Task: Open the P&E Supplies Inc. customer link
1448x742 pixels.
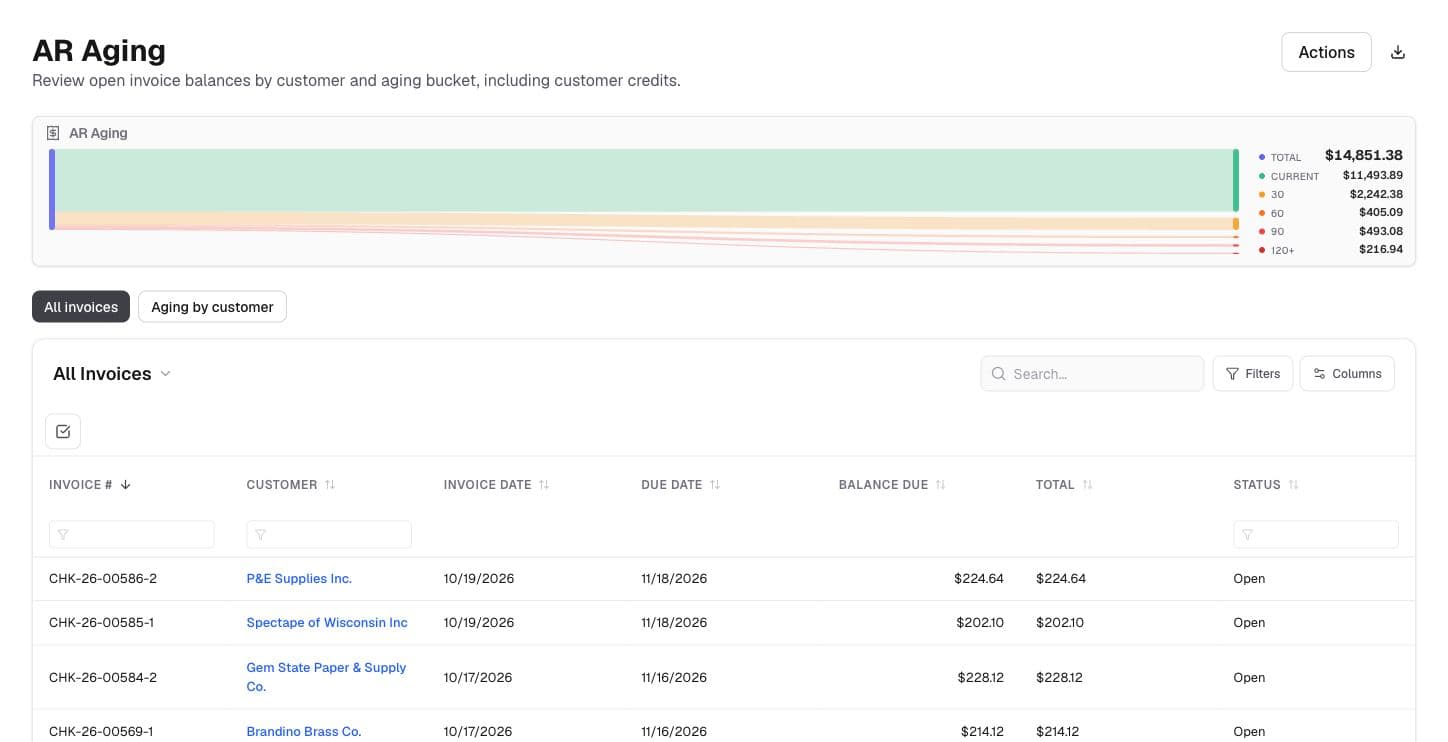Action: 299,579
